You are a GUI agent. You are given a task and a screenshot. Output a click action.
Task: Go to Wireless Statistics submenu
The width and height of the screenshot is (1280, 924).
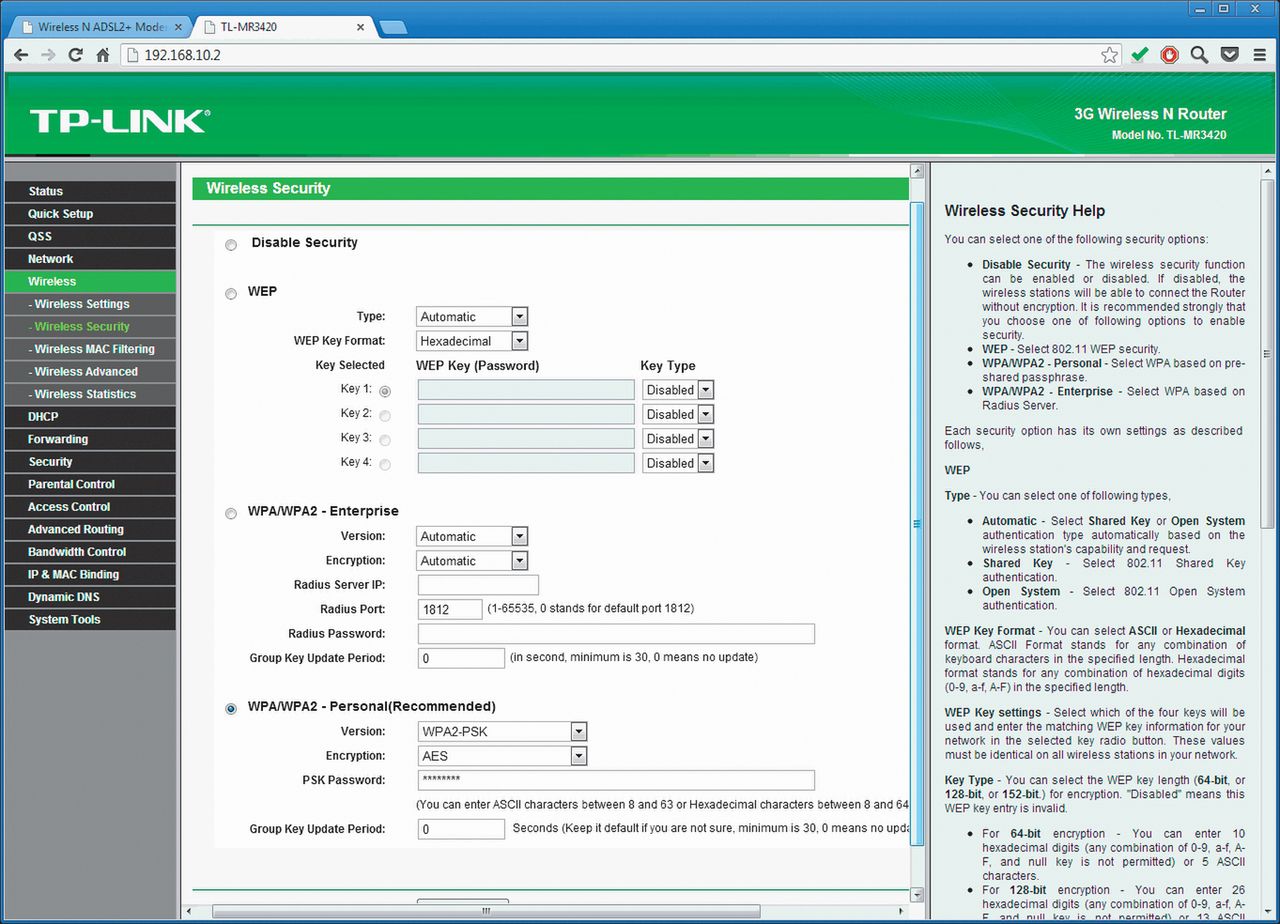90,394
